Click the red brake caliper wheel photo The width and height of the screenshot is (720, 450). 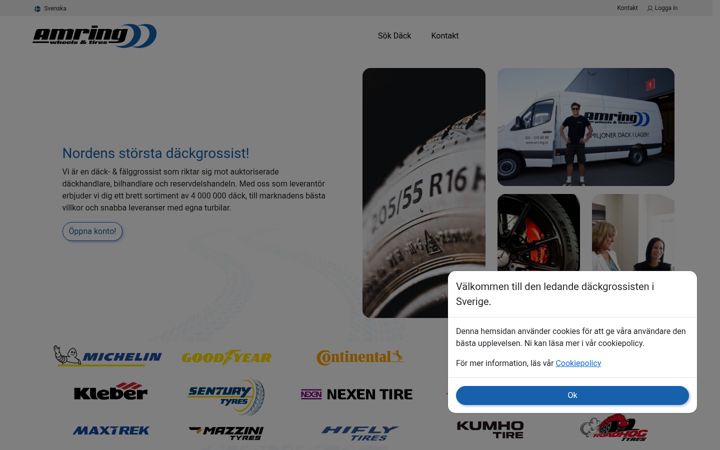click(x=539, y=232)
